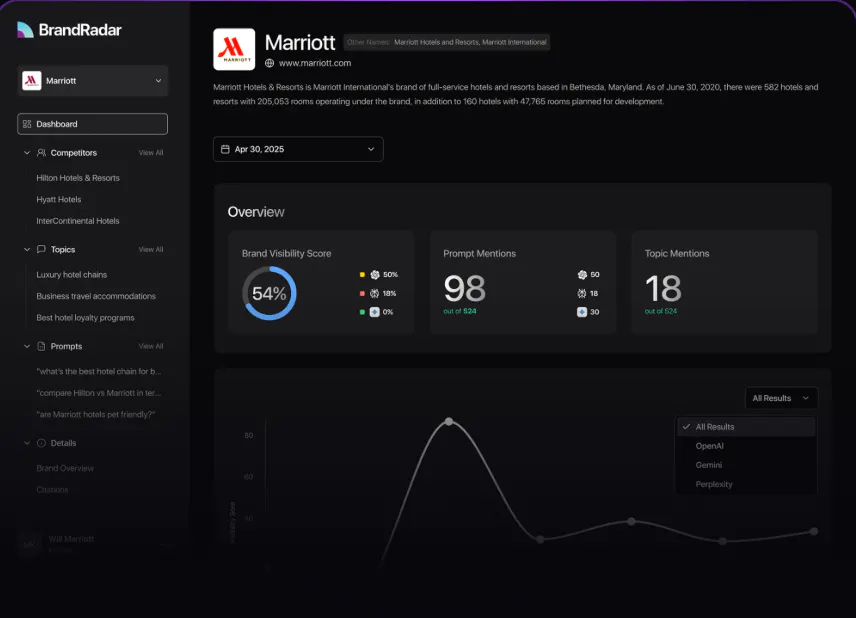
Task: Open Citations in Details
Action: tap(52, 490)
